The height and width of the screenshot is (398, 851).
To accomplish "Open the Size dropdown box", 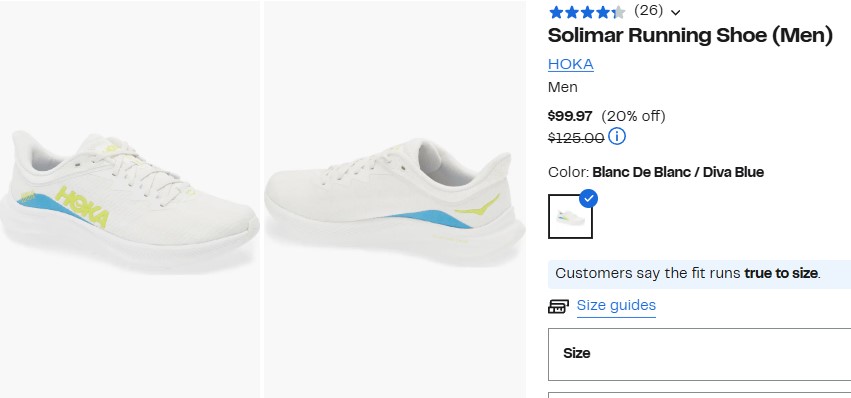I will tap(700, 354).
